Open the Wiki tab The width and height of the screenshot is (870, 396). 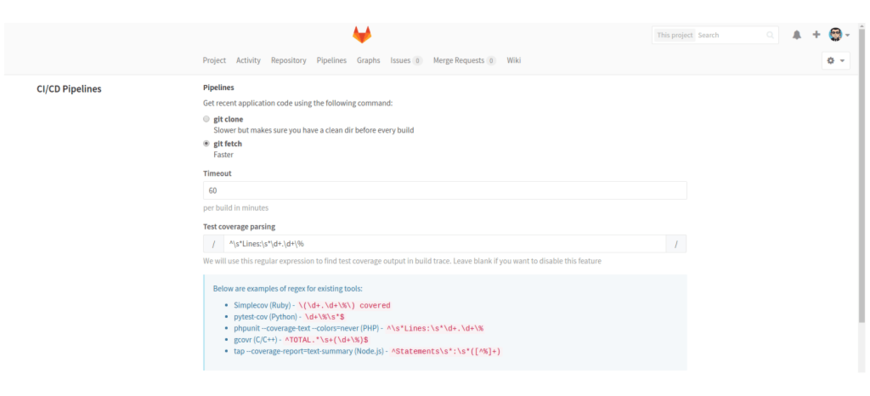514,60
